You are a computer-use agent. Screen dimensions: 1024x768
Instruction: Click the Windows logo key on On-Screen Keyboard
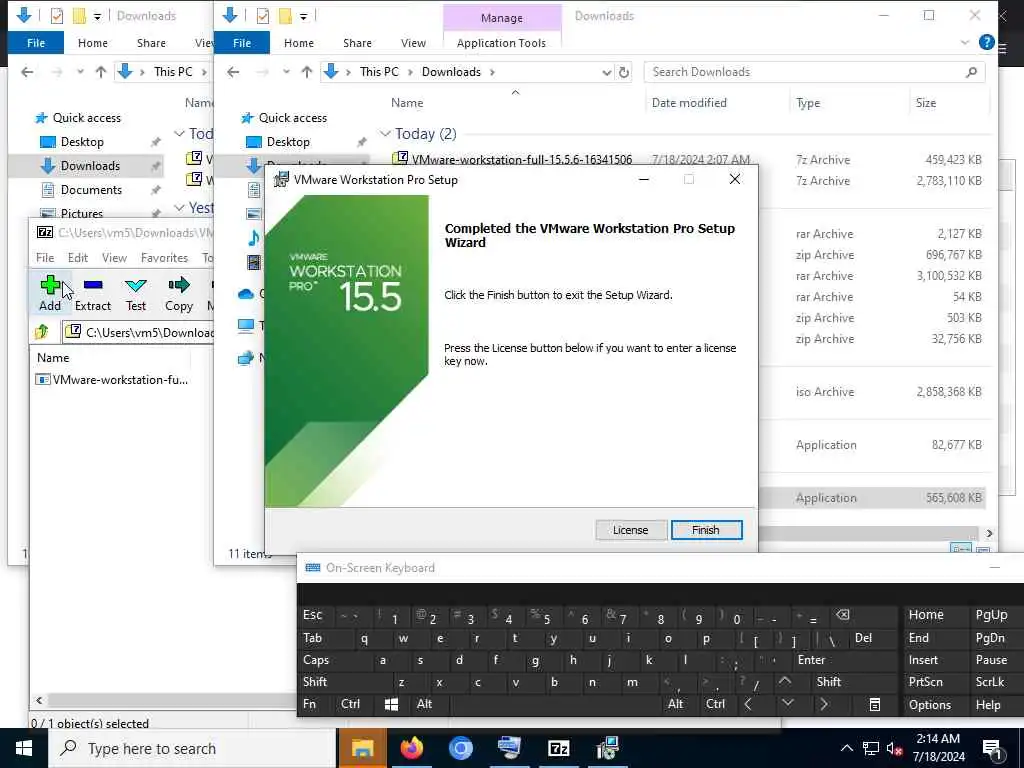point(391,704)
